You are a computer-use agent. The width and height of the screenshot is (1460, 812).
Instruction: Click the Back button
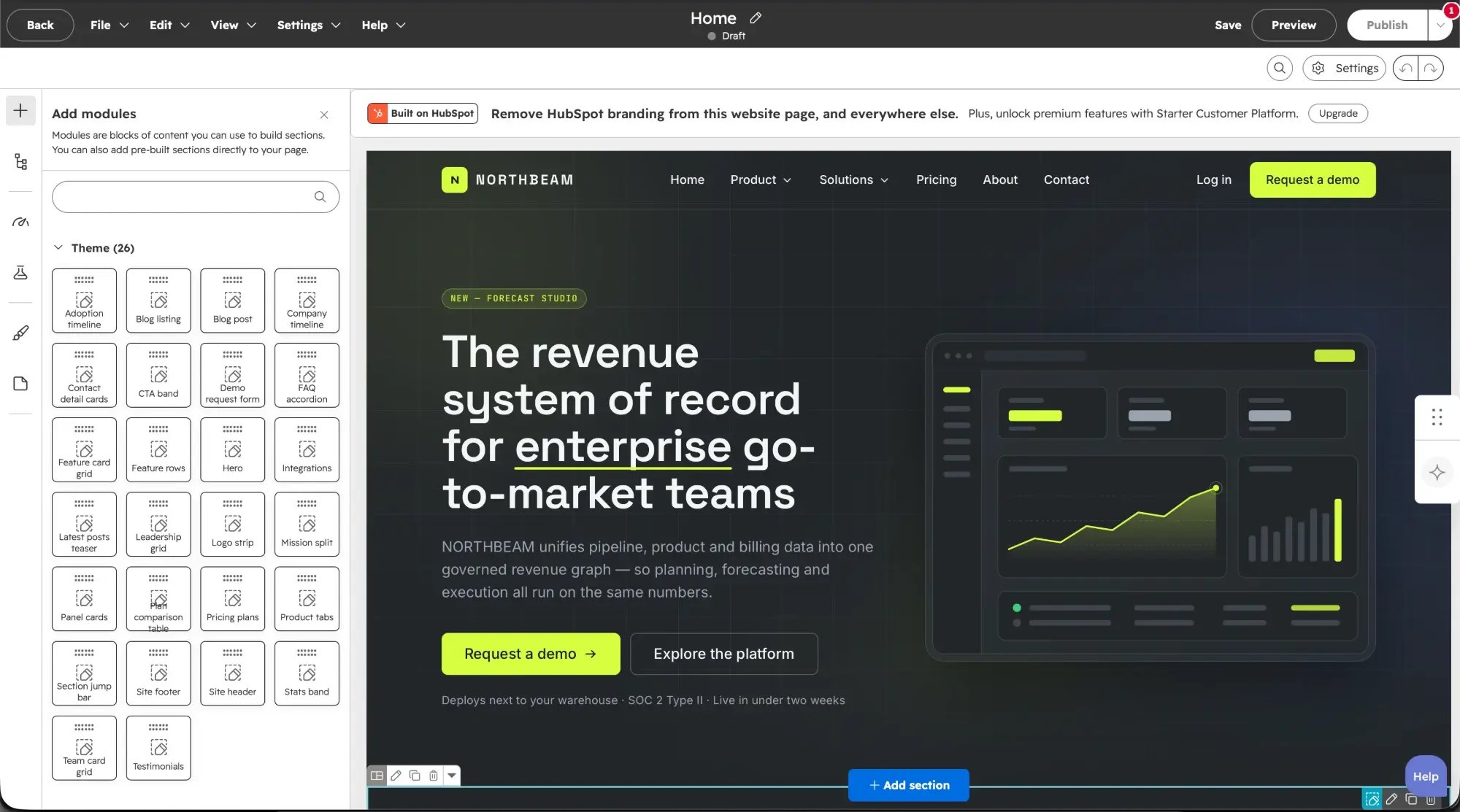[x=40, y=25]
